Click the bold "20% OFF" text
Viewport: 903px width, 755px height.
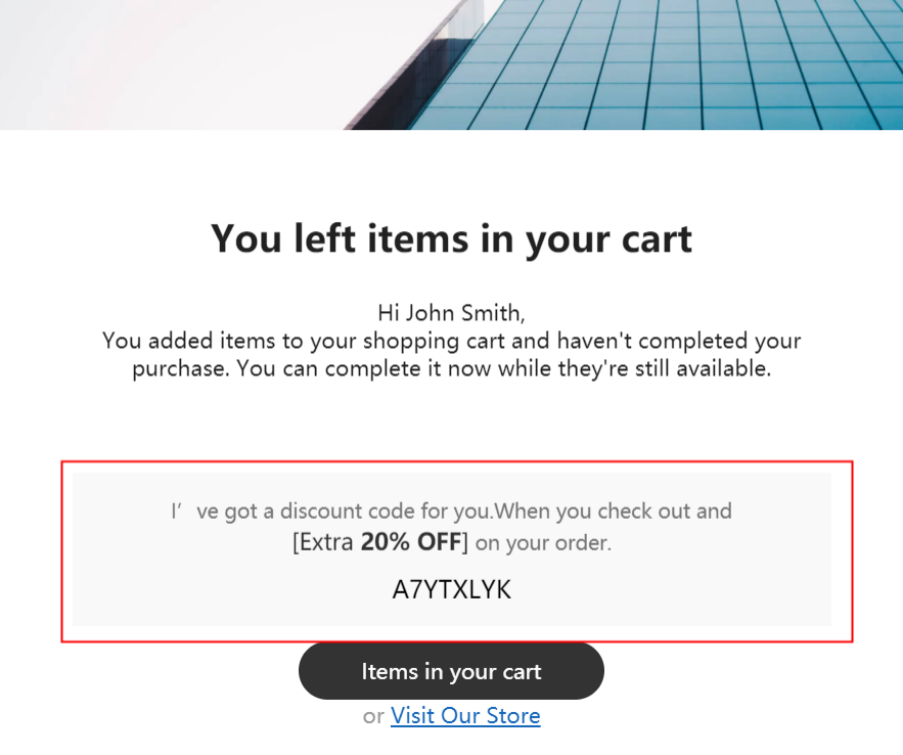coord(411,542)
